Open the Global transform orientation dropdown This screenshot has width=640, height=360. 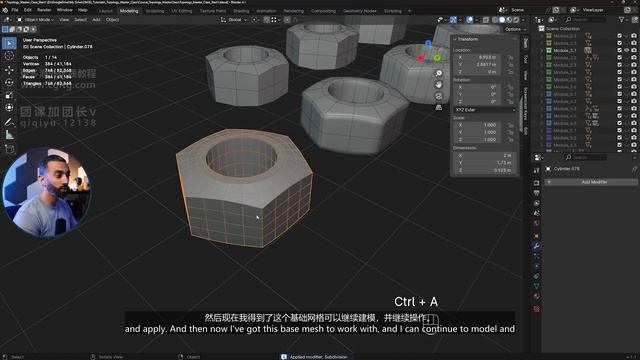[x=234, y=20]
